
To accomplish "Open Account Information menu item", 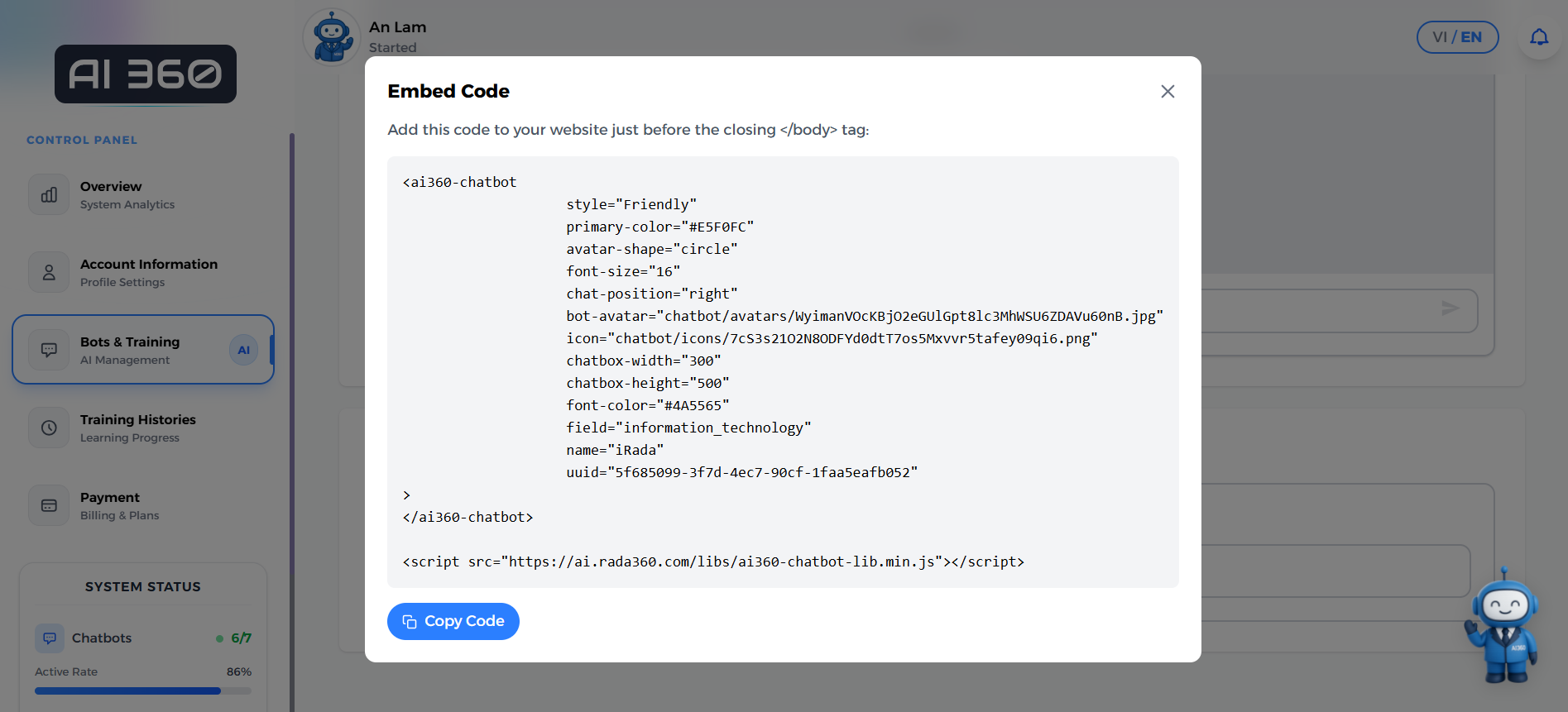I will (x=143, y=272).
